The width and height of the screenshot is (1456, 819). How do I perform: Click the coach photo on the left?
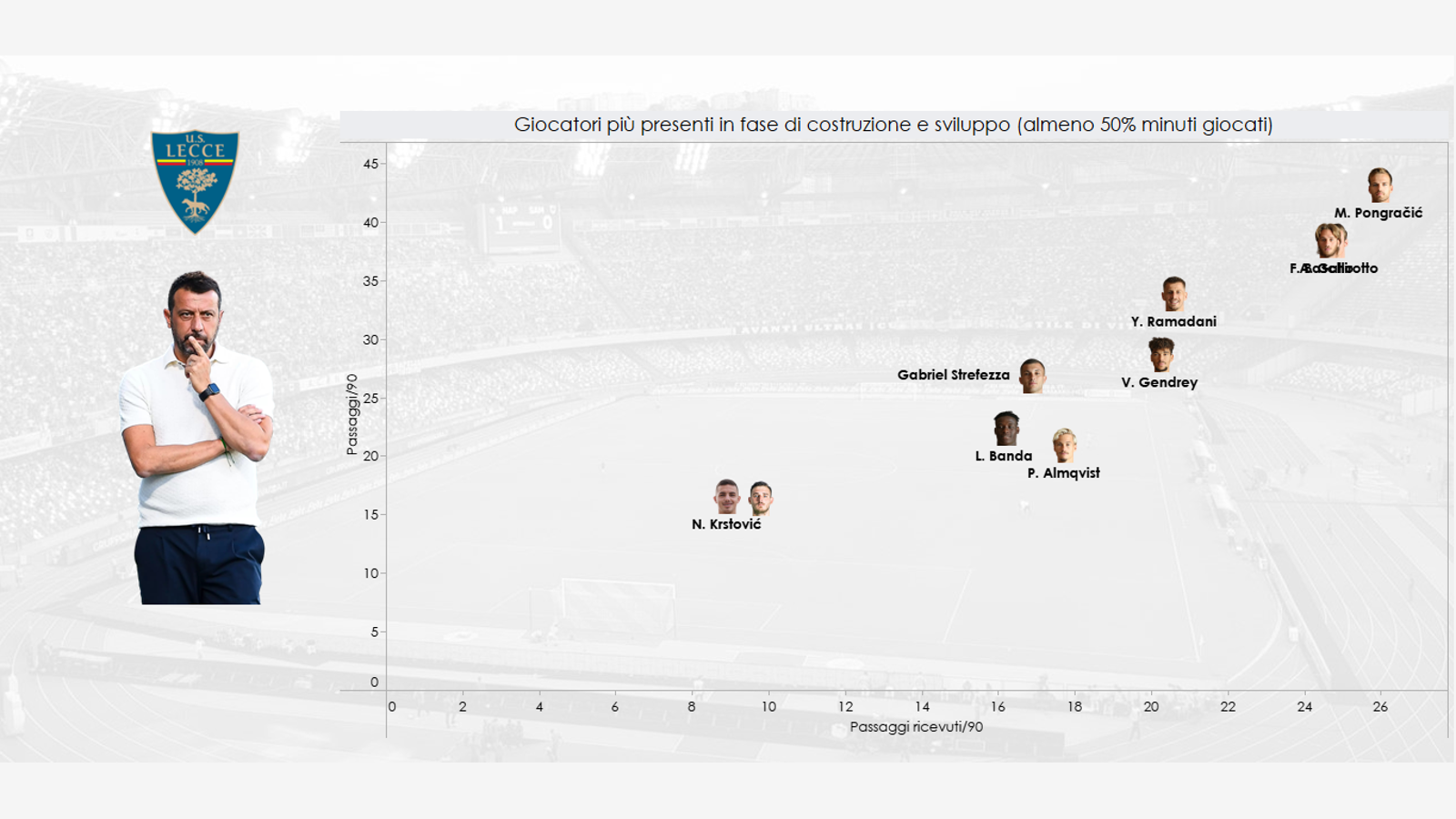[x=197, y=437]
